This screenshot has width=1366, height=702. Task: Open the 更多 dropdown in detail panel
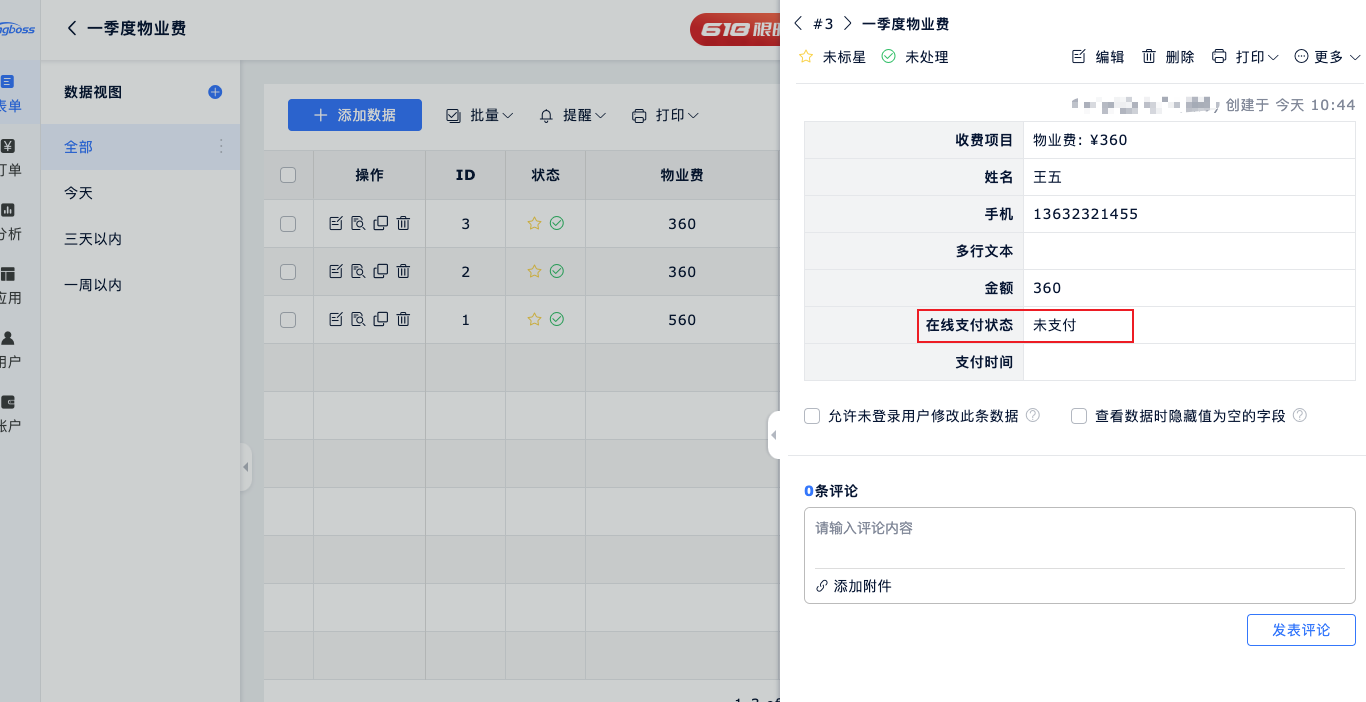[x=1327, y=57]
